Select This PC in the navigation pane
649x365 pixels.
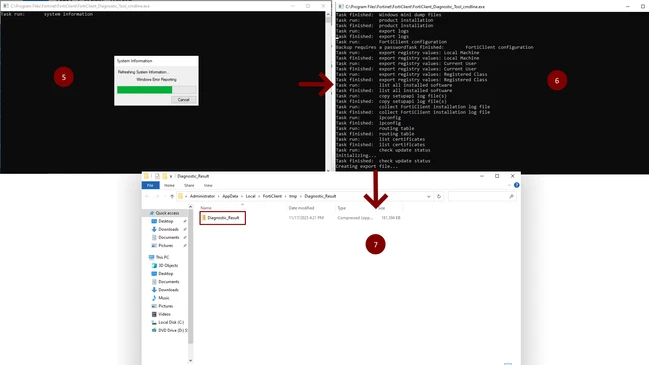(162, 257)
